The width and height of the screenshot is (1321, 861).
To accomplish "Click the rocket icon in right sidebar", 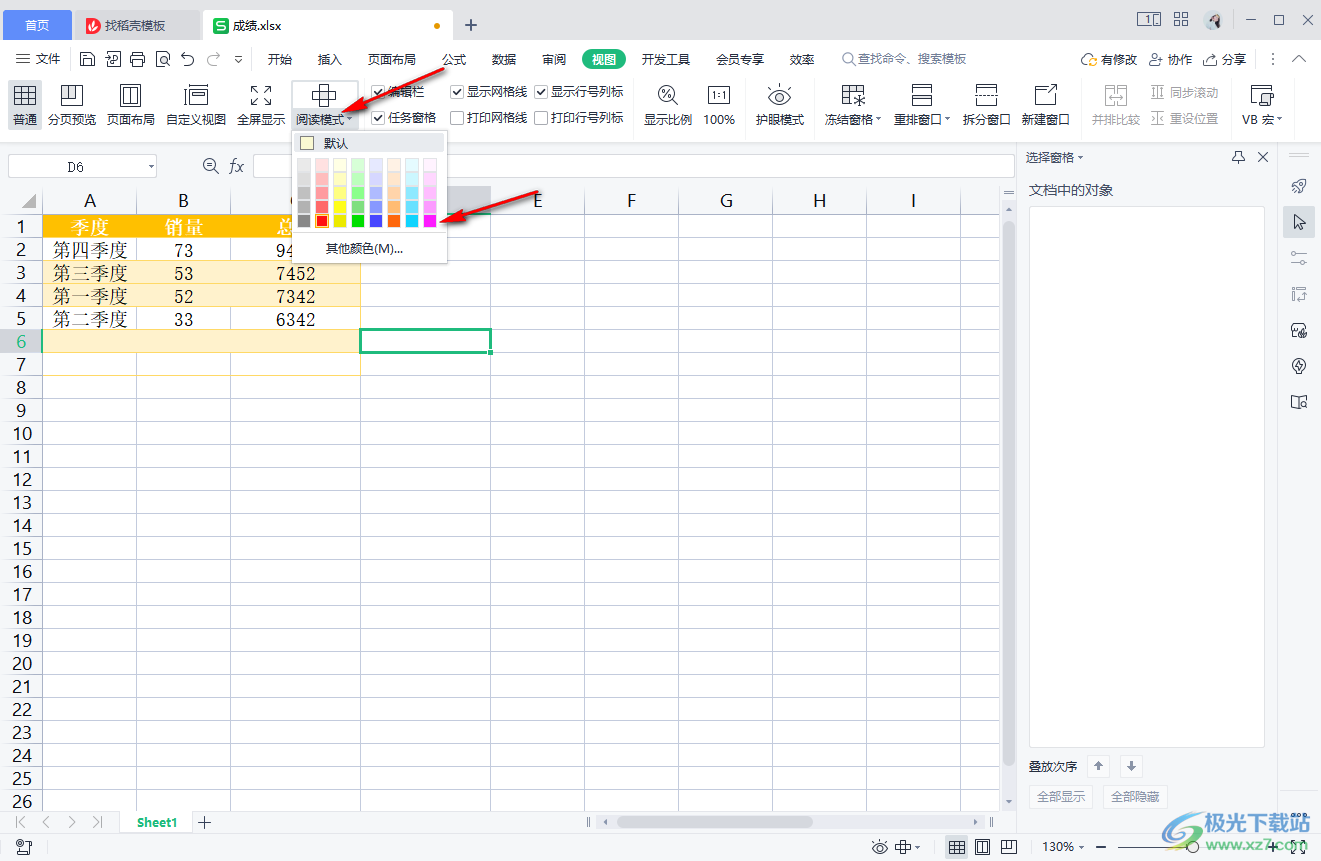I will [x=1299, y=186].
